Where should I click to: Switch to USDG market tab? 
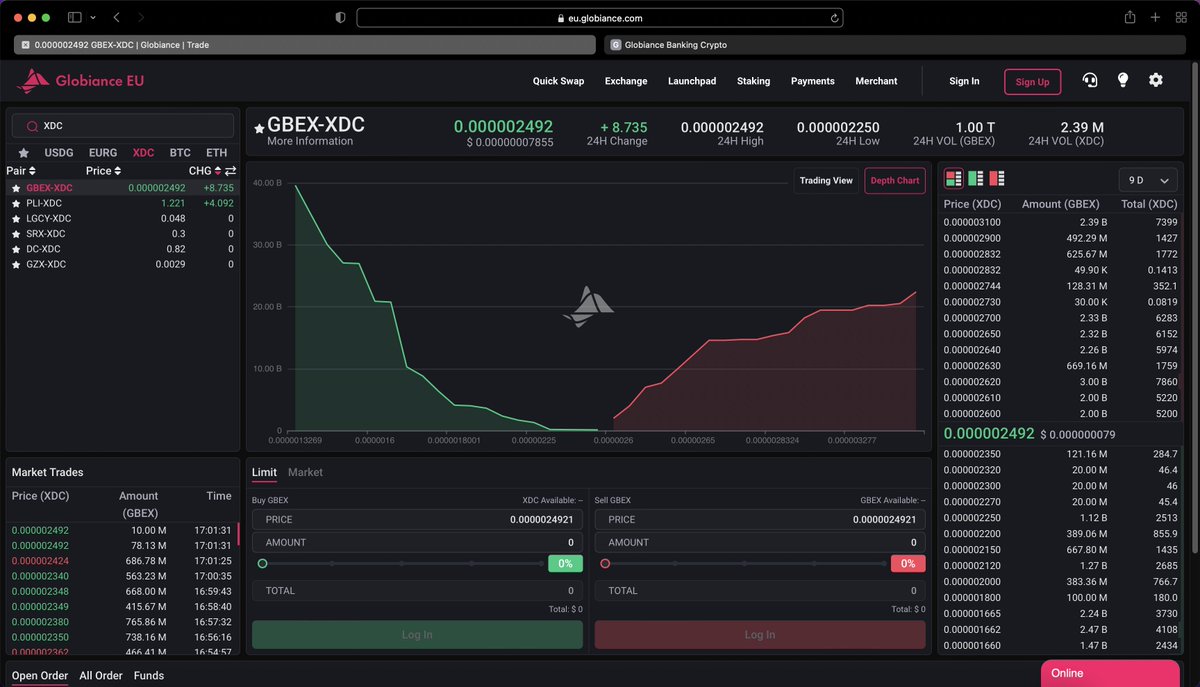pyautogui.click(x=59, y=153)
